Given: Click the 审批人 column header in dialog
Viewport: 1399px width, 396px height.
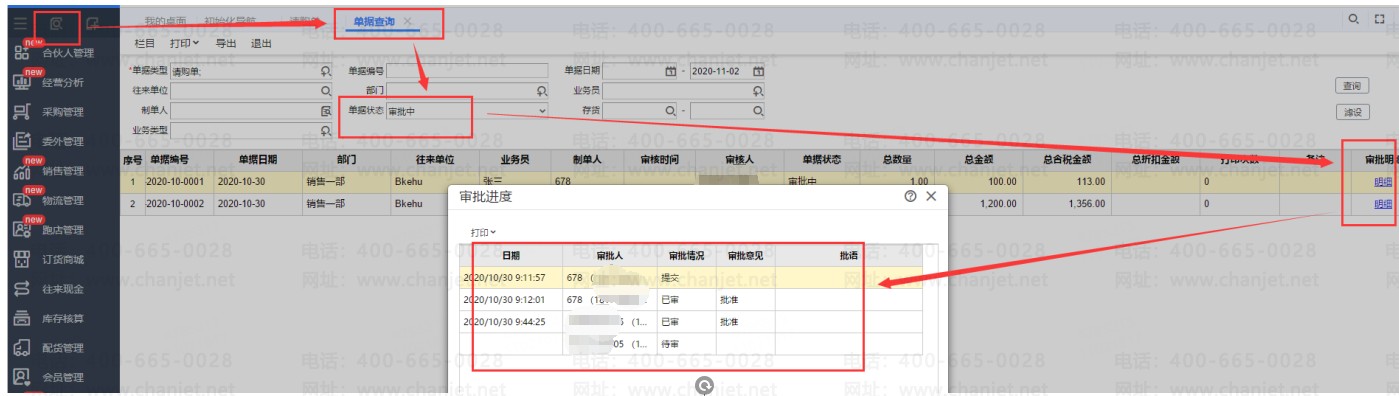Looking at the screenshot, I should pyautogui.click(x=609, y=256).
